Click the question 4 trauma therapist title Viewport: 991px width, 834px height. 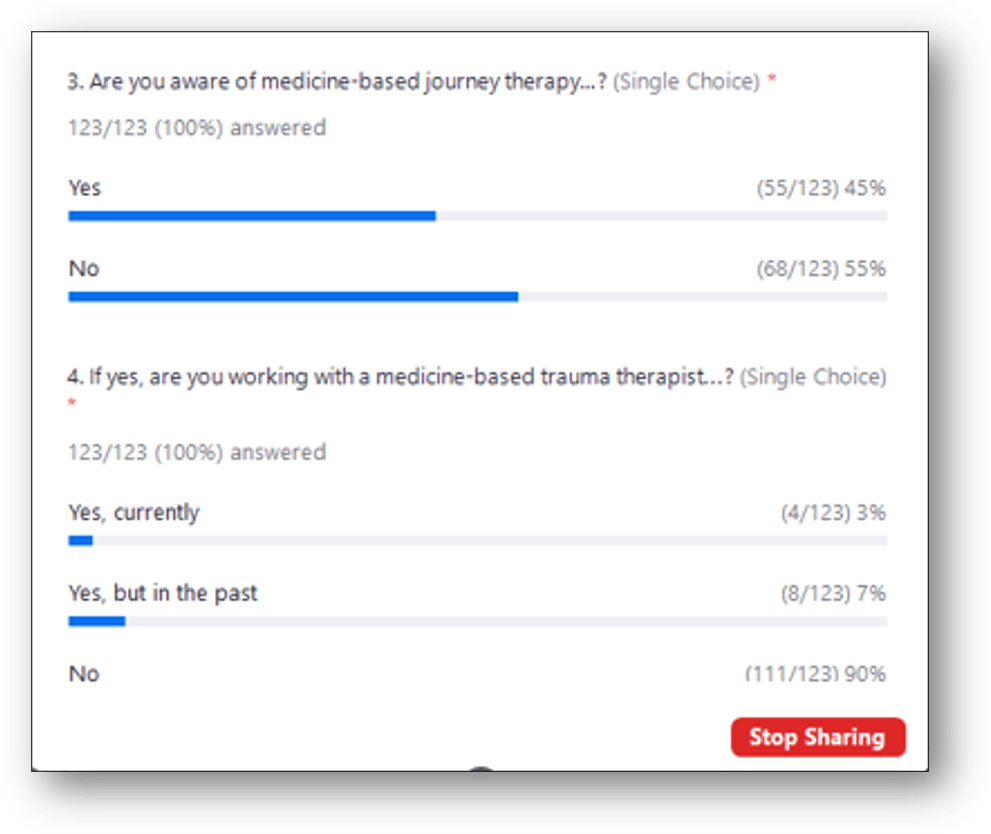coord(401,377)
